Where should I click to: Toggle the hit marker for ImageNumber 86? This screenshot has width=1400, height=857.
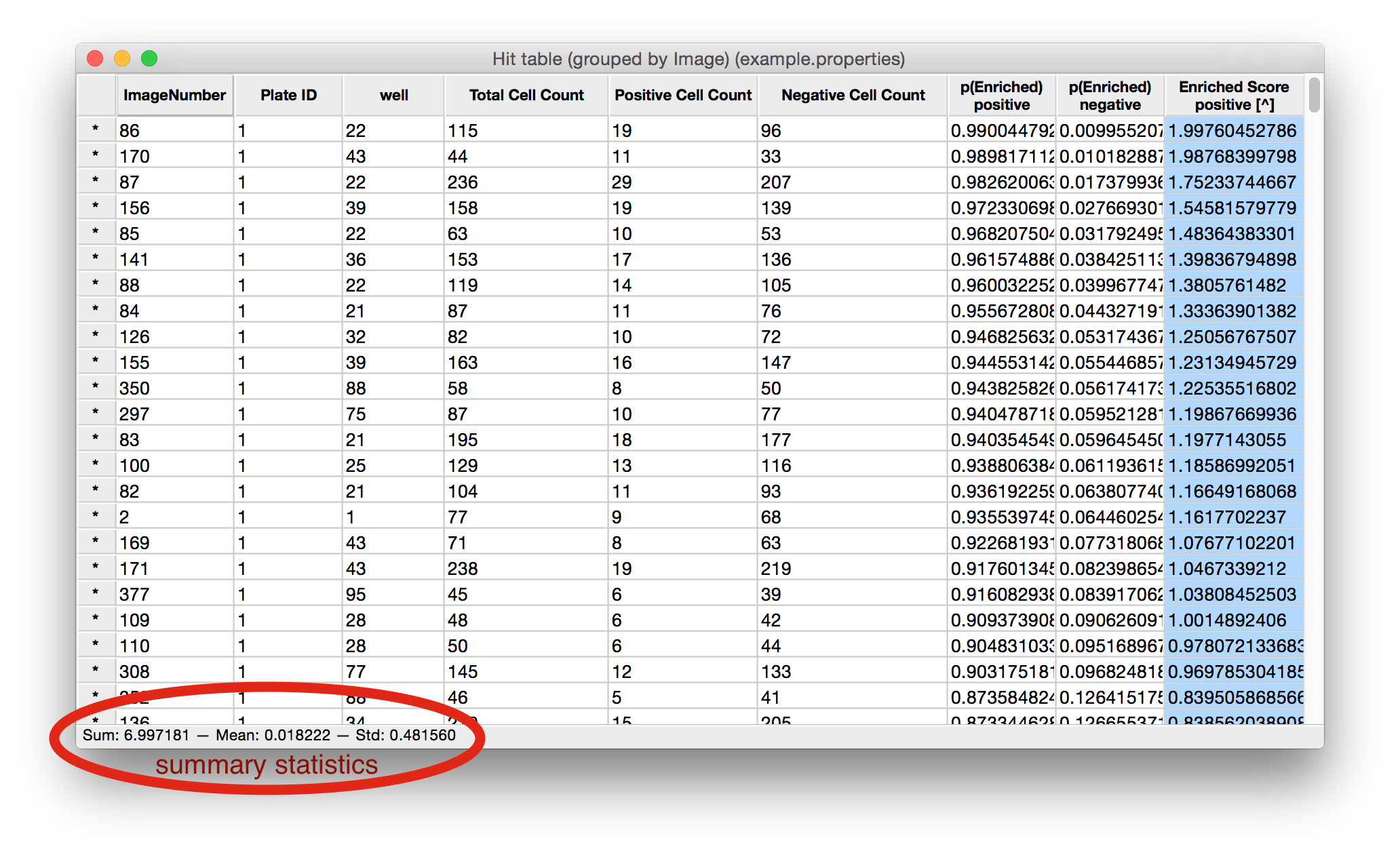[96, 129]
